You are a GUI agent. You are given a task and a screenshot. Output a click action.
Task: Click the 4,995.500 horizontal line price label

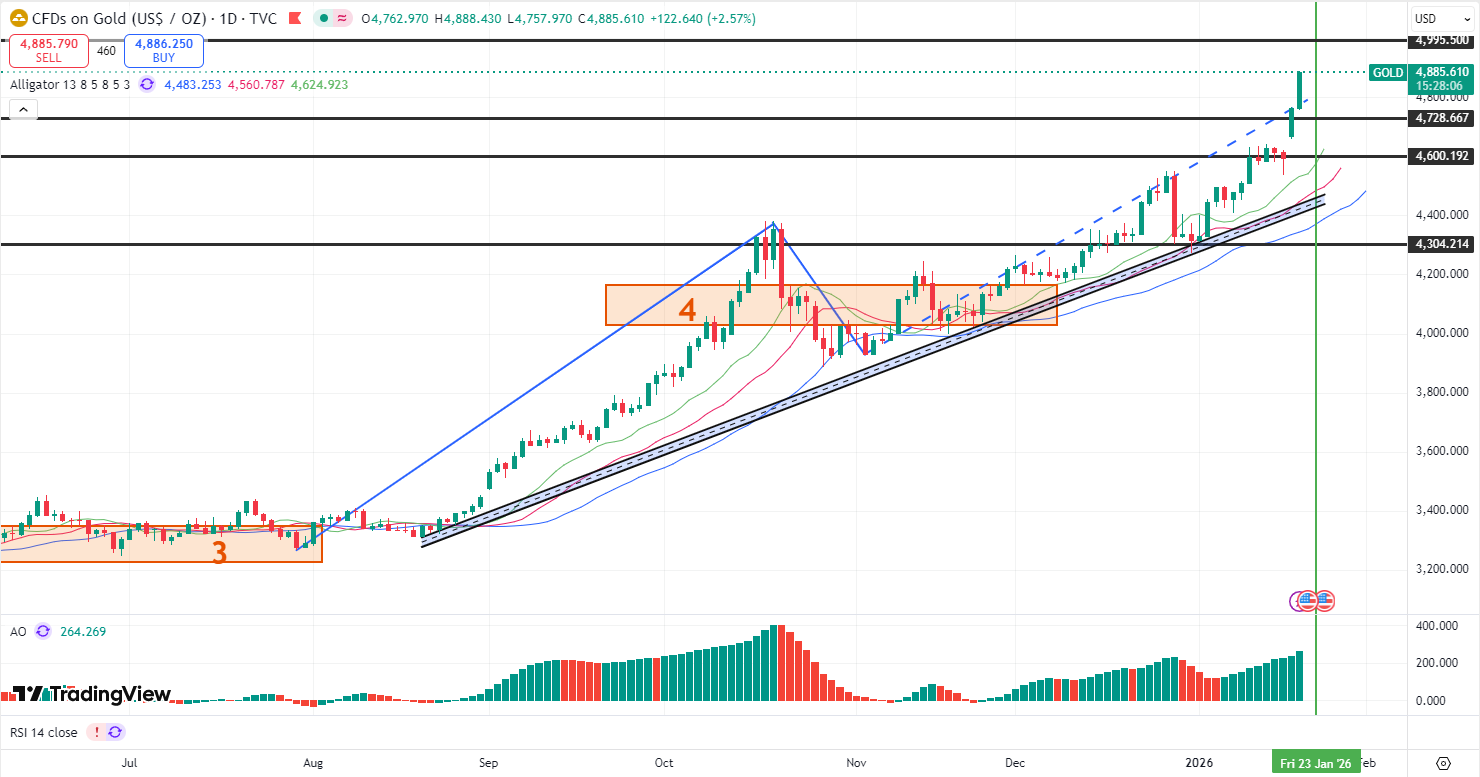[x=1441, y=40]
